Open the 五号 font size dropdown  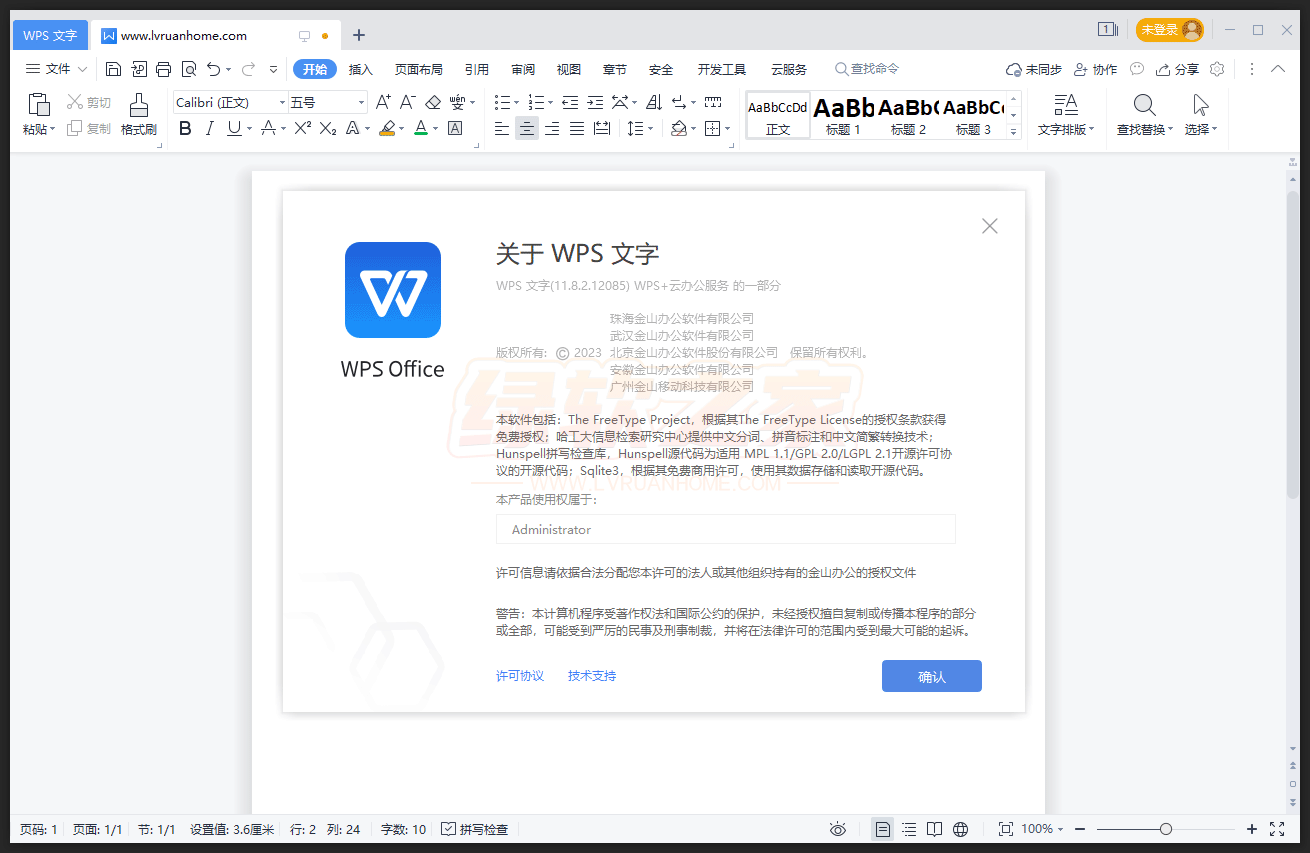coord(361,102)
